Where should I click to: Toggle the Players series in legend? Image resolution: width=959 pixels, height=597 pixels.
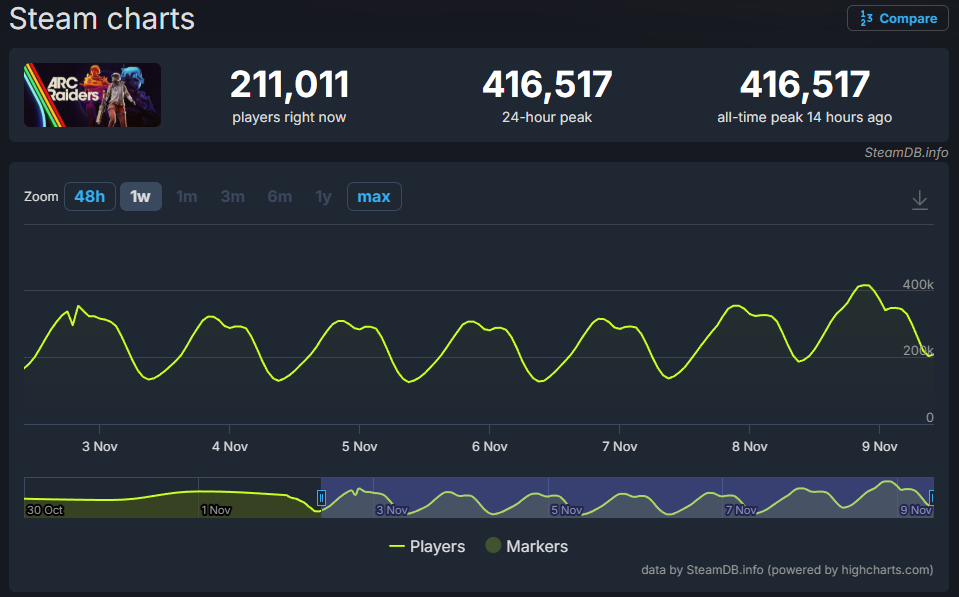click(x=427, y=546)
